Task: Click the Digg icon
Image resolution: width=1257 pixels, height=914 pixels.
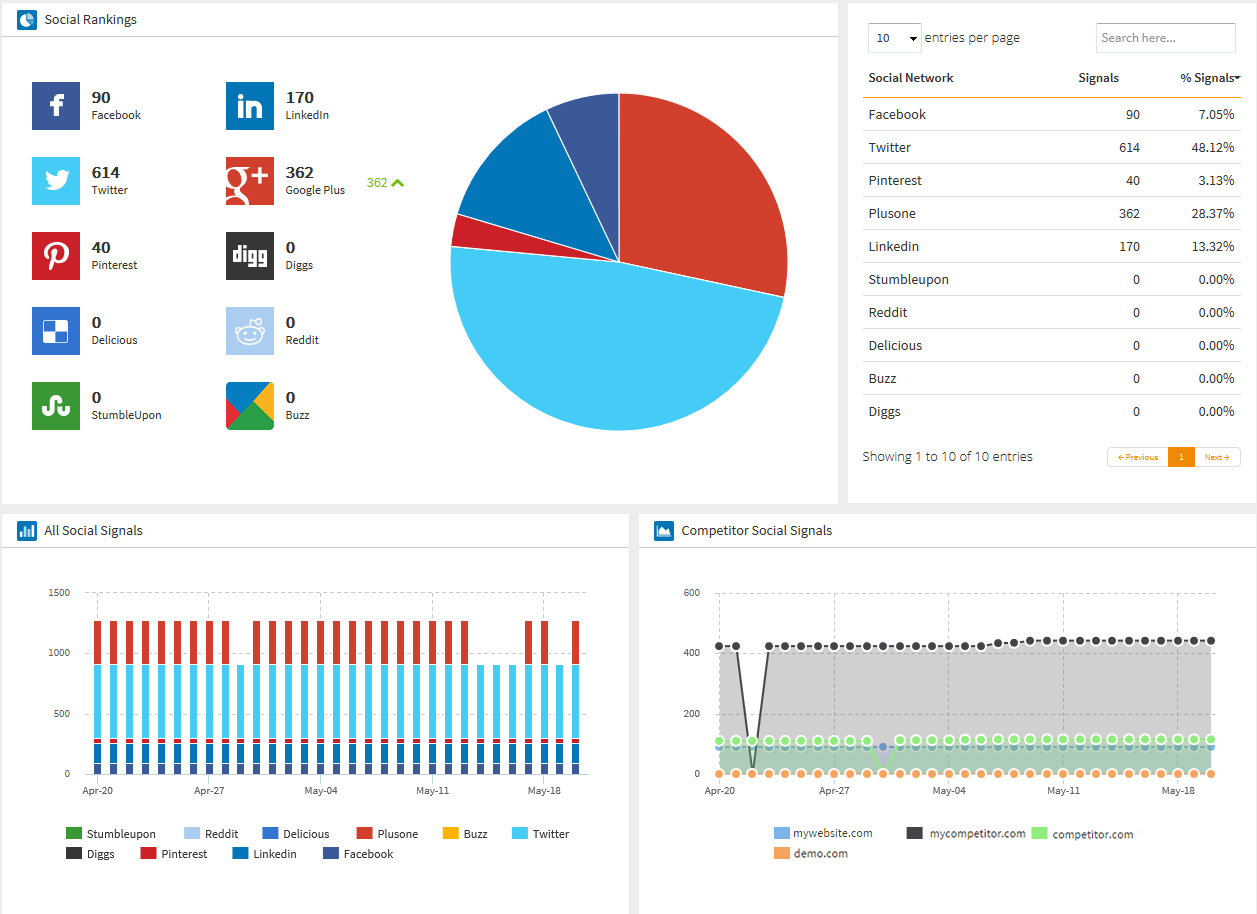Action: coord(250,256)
